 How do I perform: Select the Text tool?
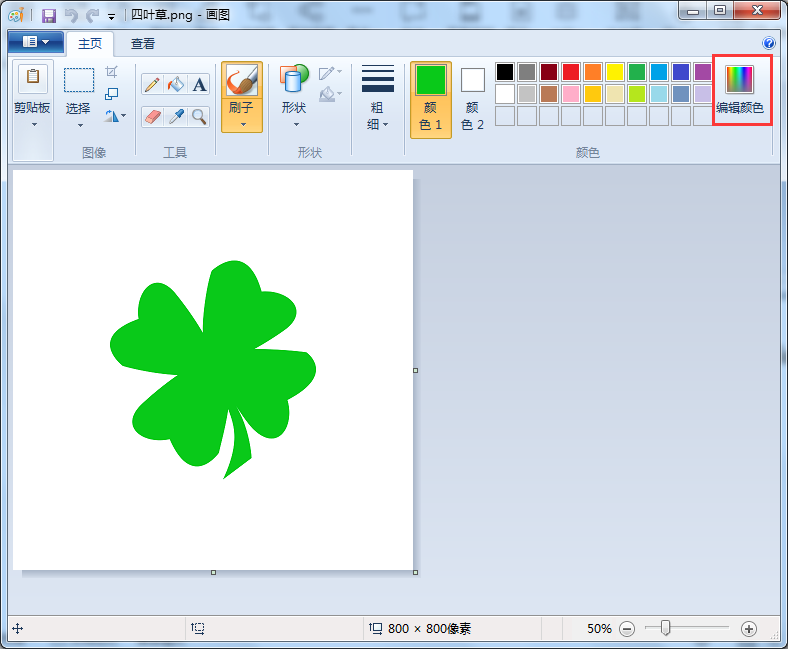(199, 84)
